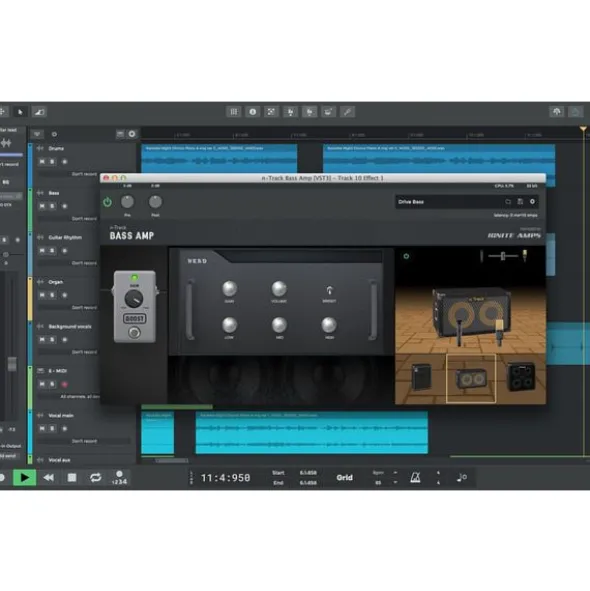
Task: Open the instrument browser icon in top toolbar
Action: coord(290,112)
